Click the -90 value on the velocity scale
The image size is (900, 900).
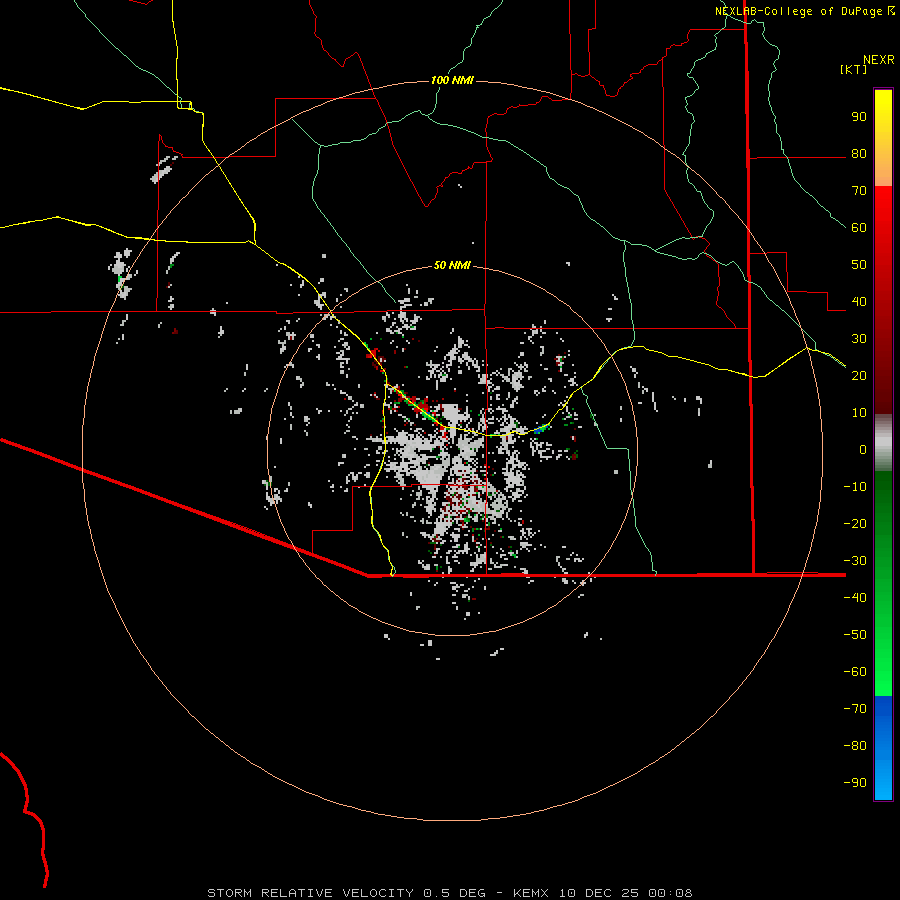855,783
